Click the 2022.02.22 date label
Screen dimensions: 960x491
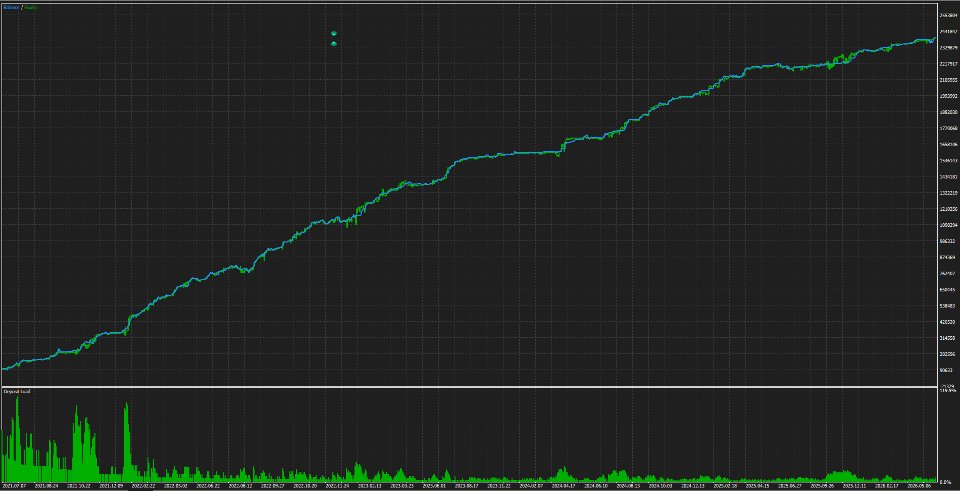coord(141,485)
